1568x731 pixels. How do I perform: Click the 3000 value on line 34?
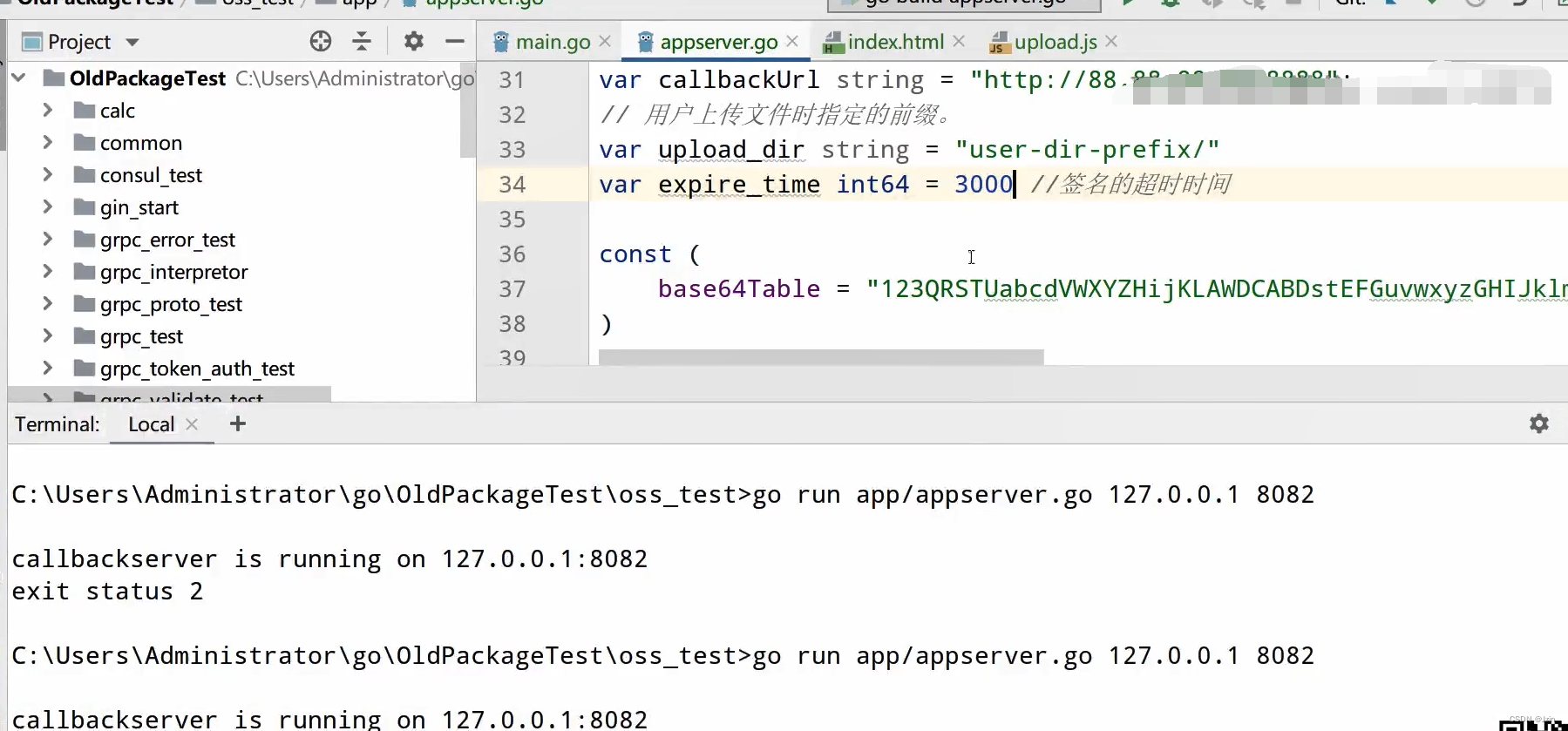983,185
